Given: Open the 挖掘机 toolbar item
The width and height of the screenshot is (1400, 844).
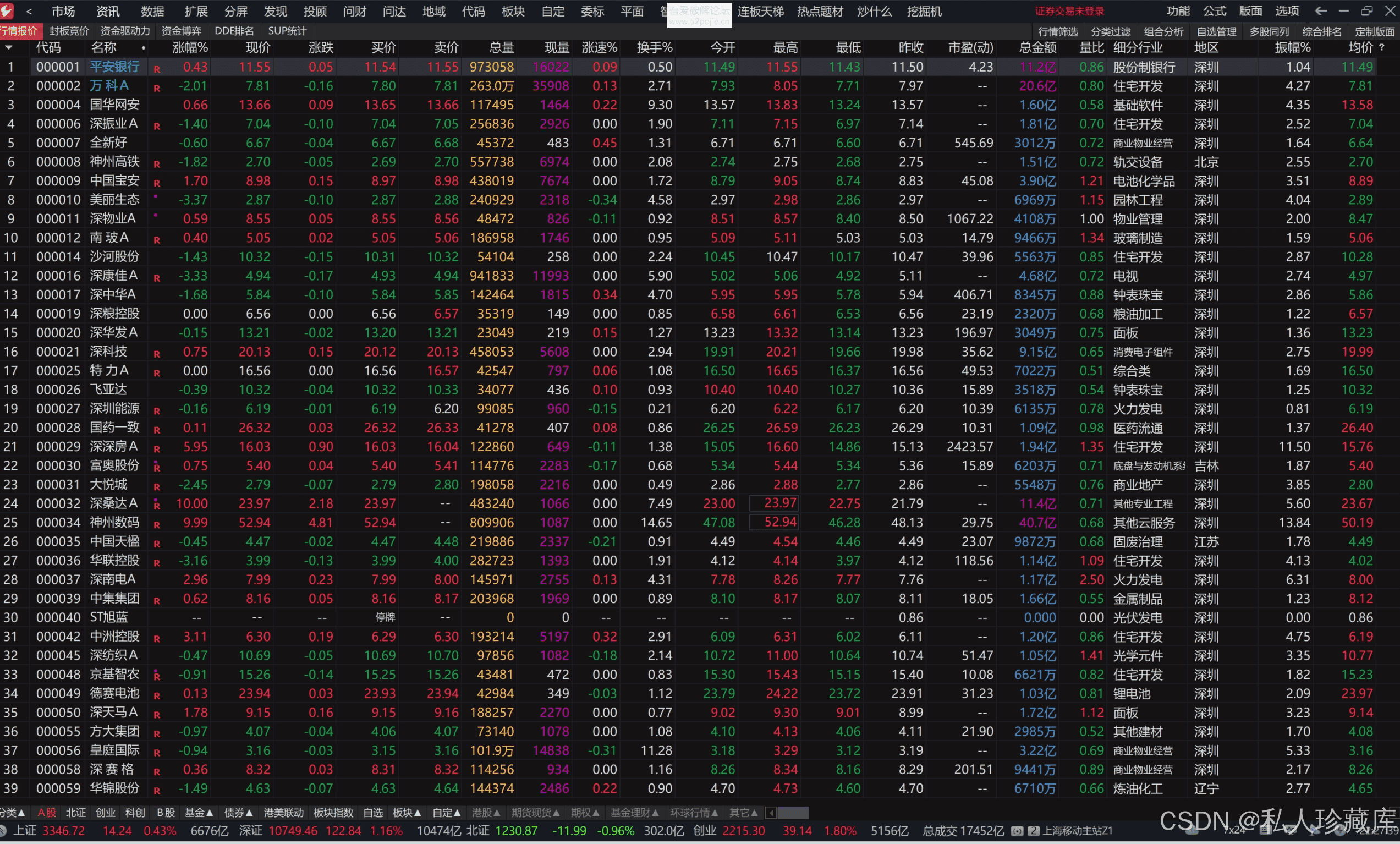Looking at the screenshot, I should point(924,12).
